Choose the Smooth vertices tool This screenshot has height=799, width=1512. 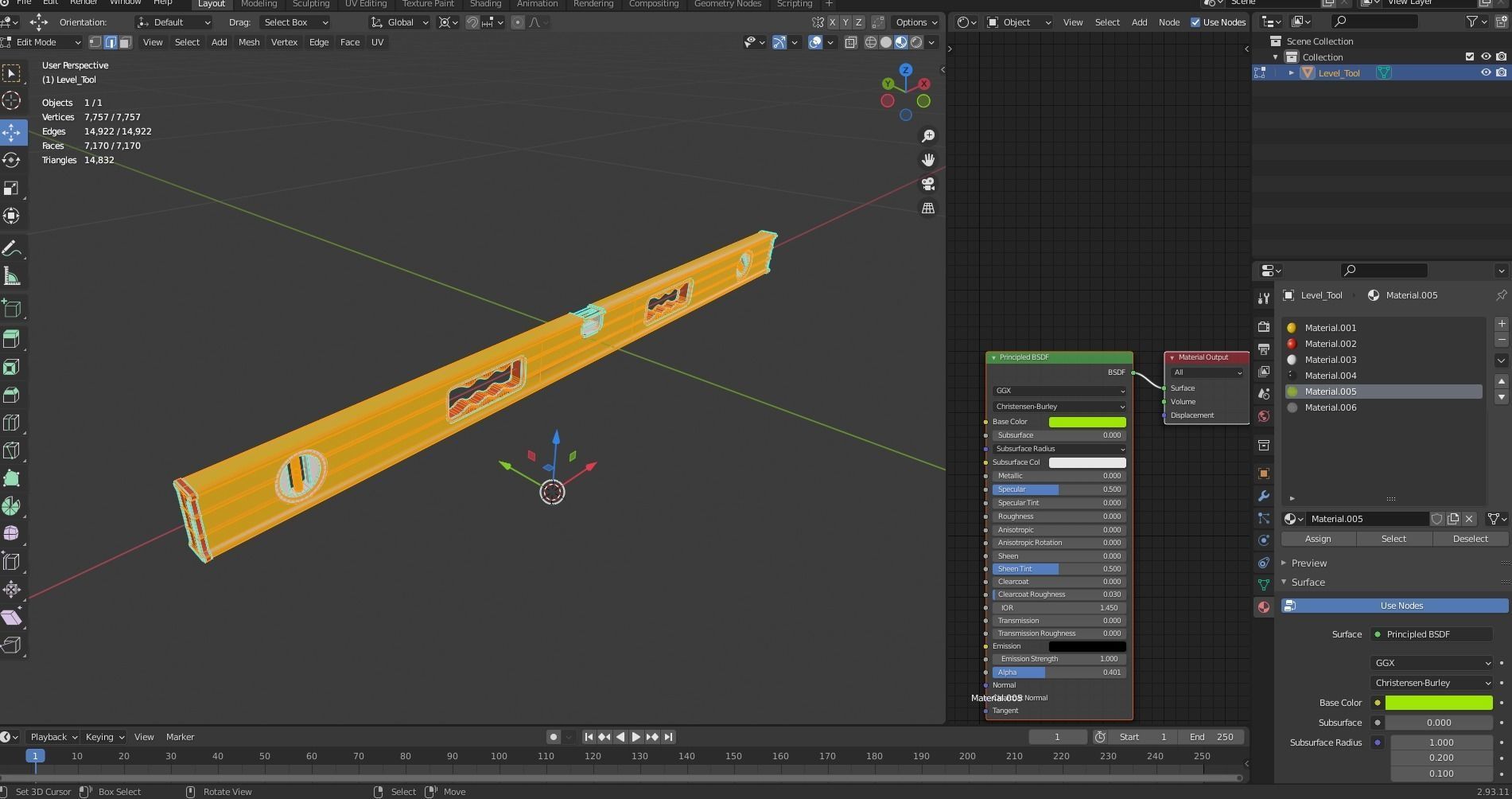pyautogui.click(x=12, y=533)
